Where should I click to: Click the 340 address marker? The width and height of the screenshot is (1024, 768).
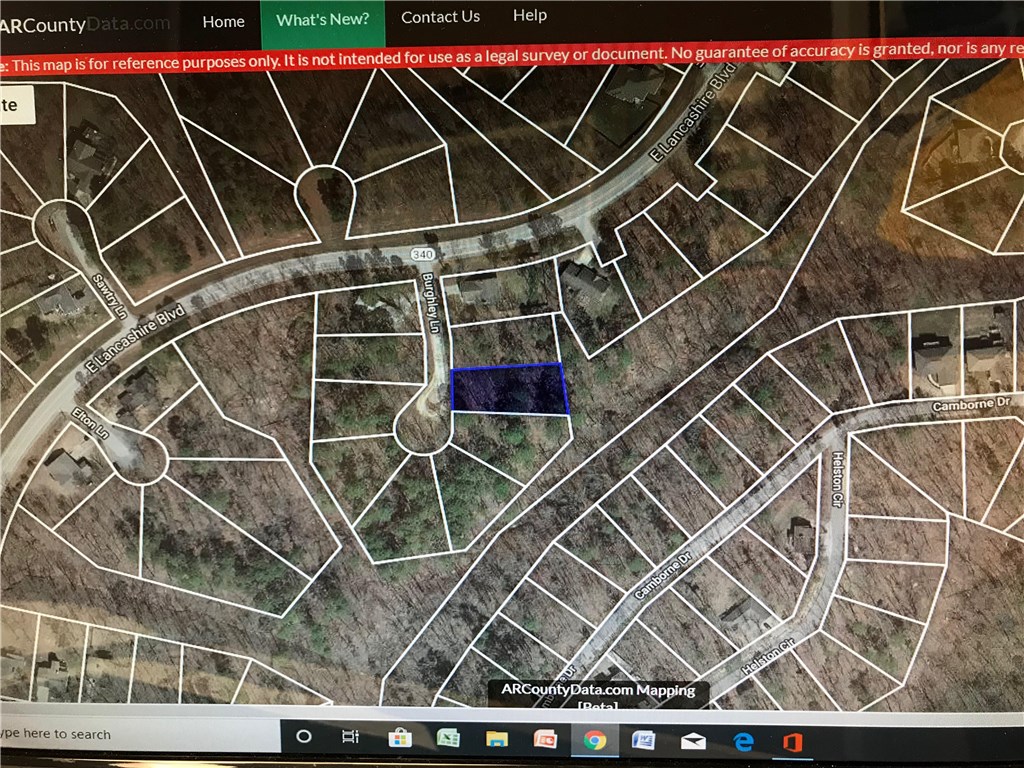point(423,254)
